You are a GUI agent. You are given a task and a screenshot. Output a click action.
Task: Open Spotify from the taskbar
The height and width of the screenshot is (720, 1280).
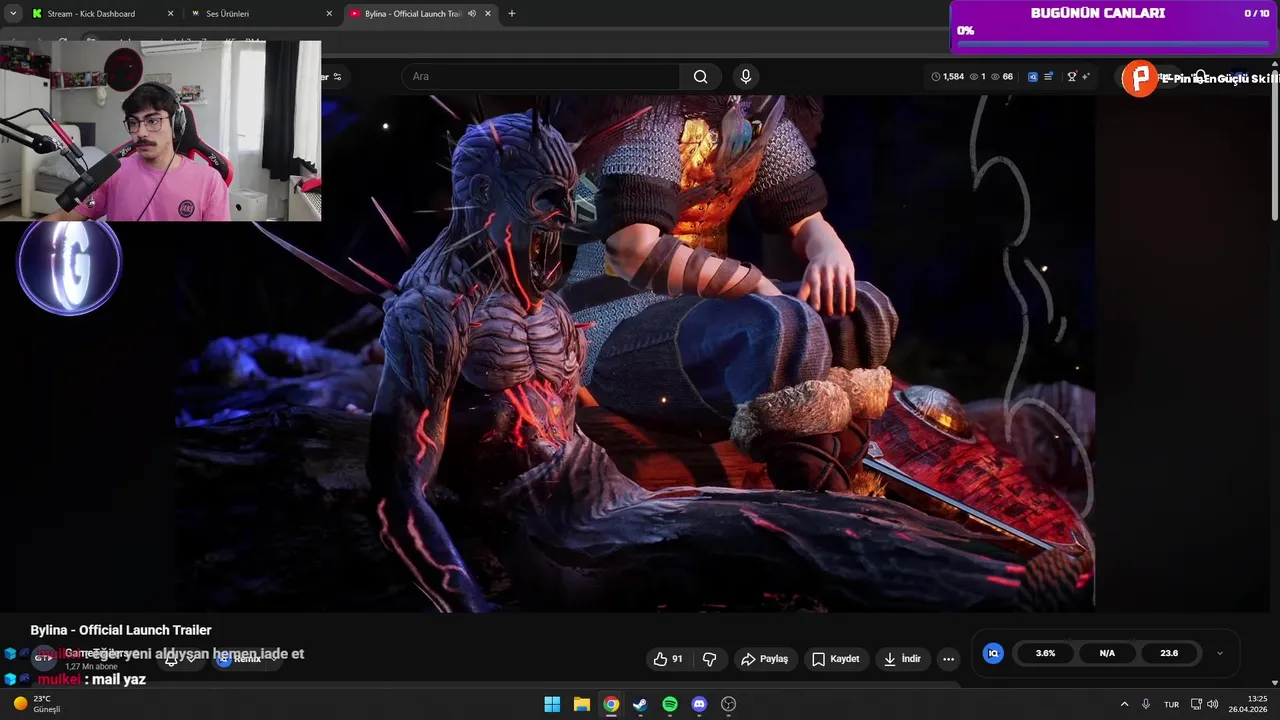coord(670,704)
